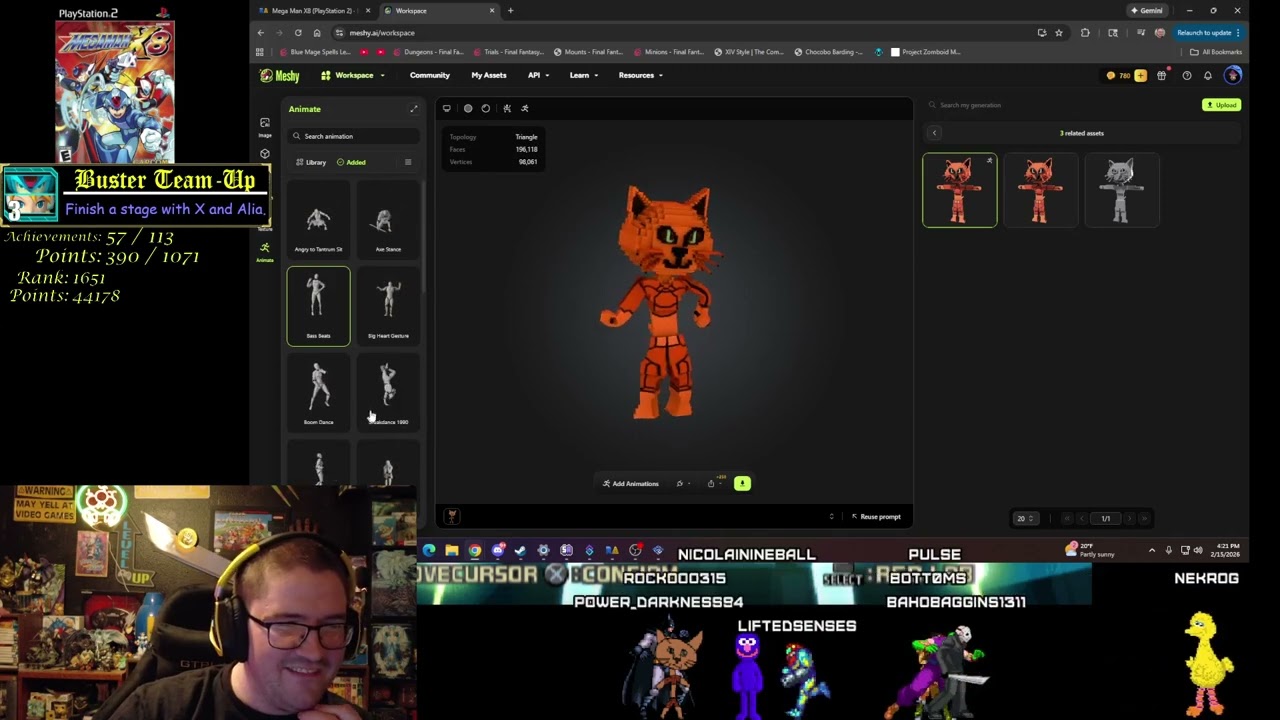Open the rig settings dropdown beside Add Animations
Image resolution: width=1280 pixels, height=720 pixels.
[682, 483]
